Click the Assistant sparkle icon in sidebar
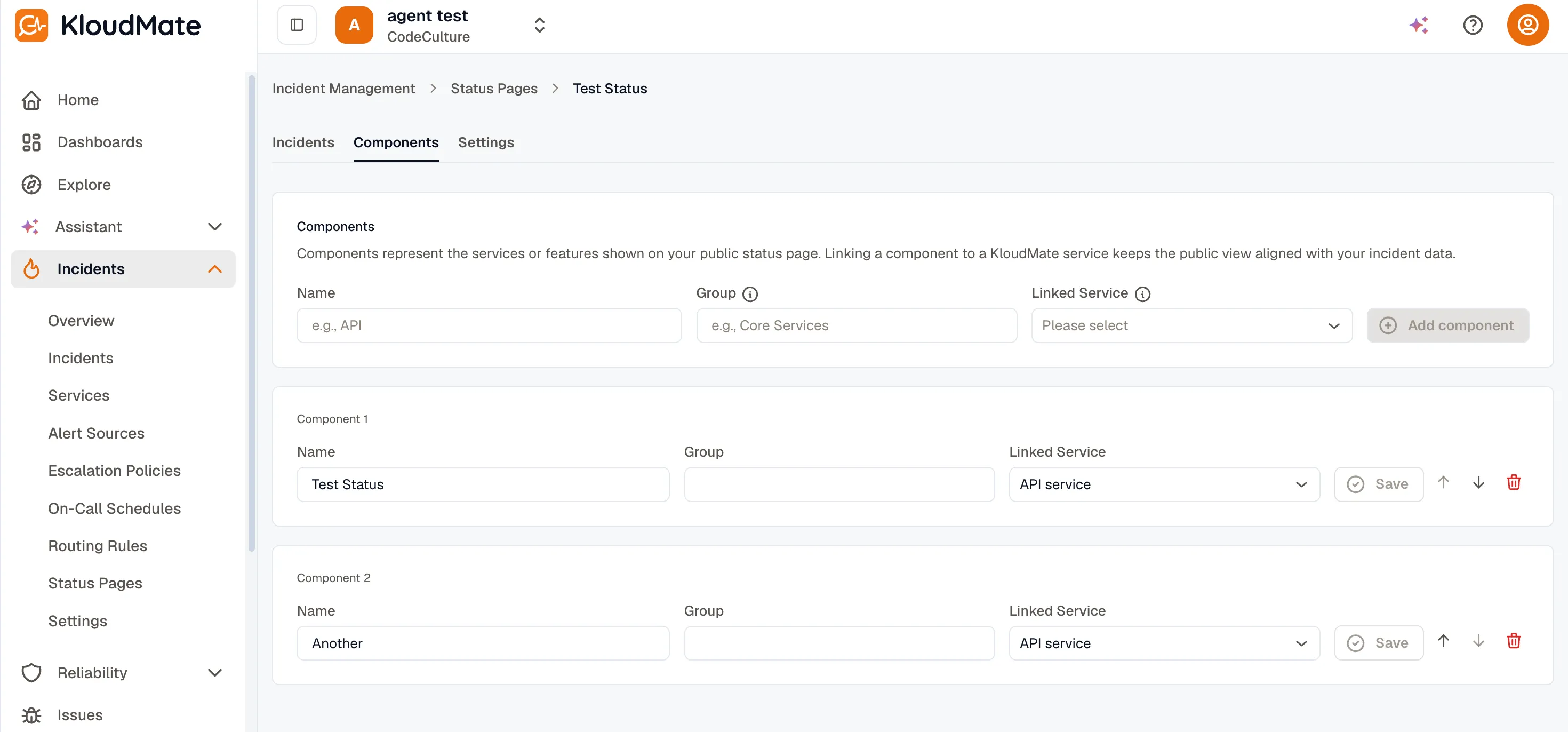The height and width of the screenshot is (732, 1568). point(30,227)
